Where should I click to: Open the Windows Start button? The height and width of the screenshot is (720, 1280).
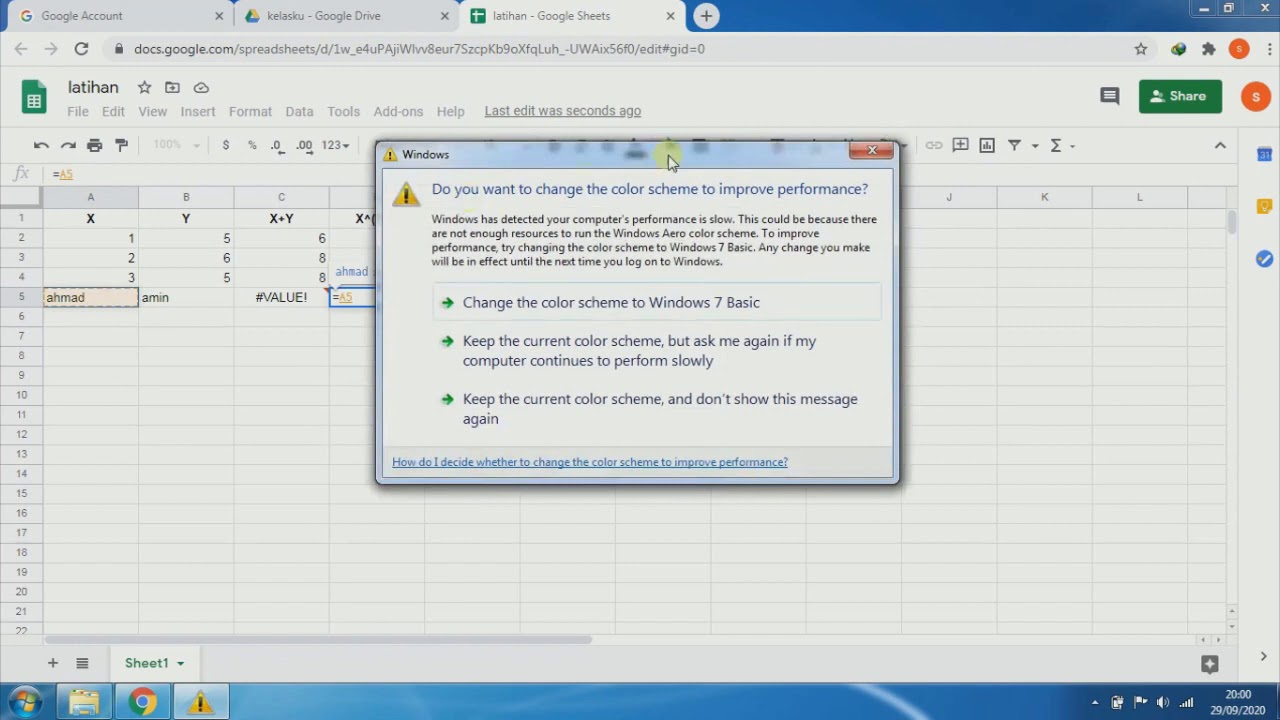coord(26,702)
